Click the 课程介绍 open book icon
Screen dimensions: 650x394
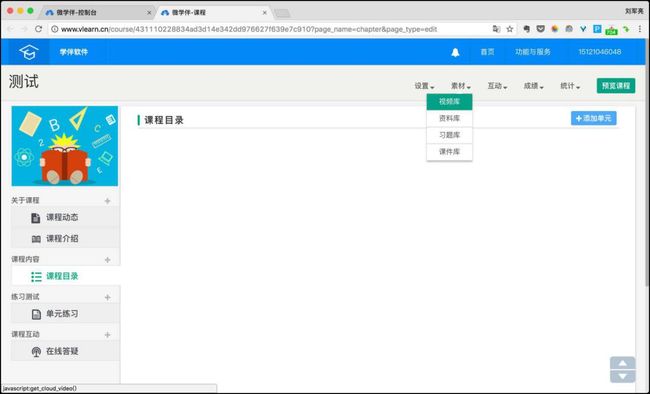(36, 239)
